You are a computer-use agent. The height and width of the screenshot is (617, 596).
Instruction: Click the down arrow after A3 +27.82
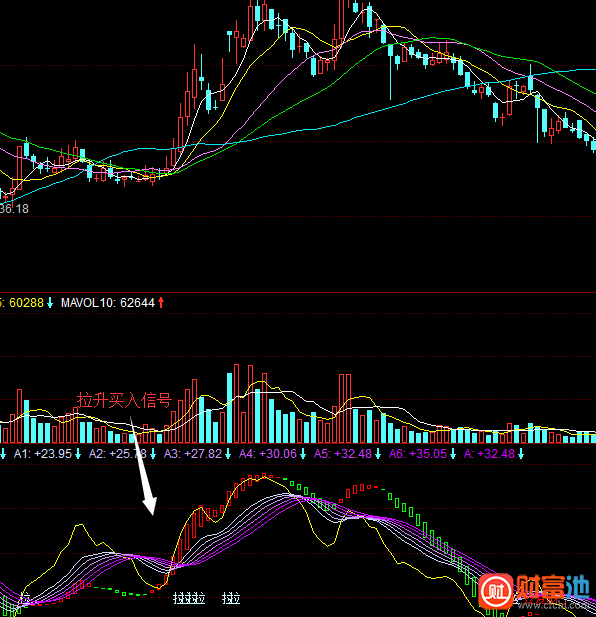[x=228, y=454]
